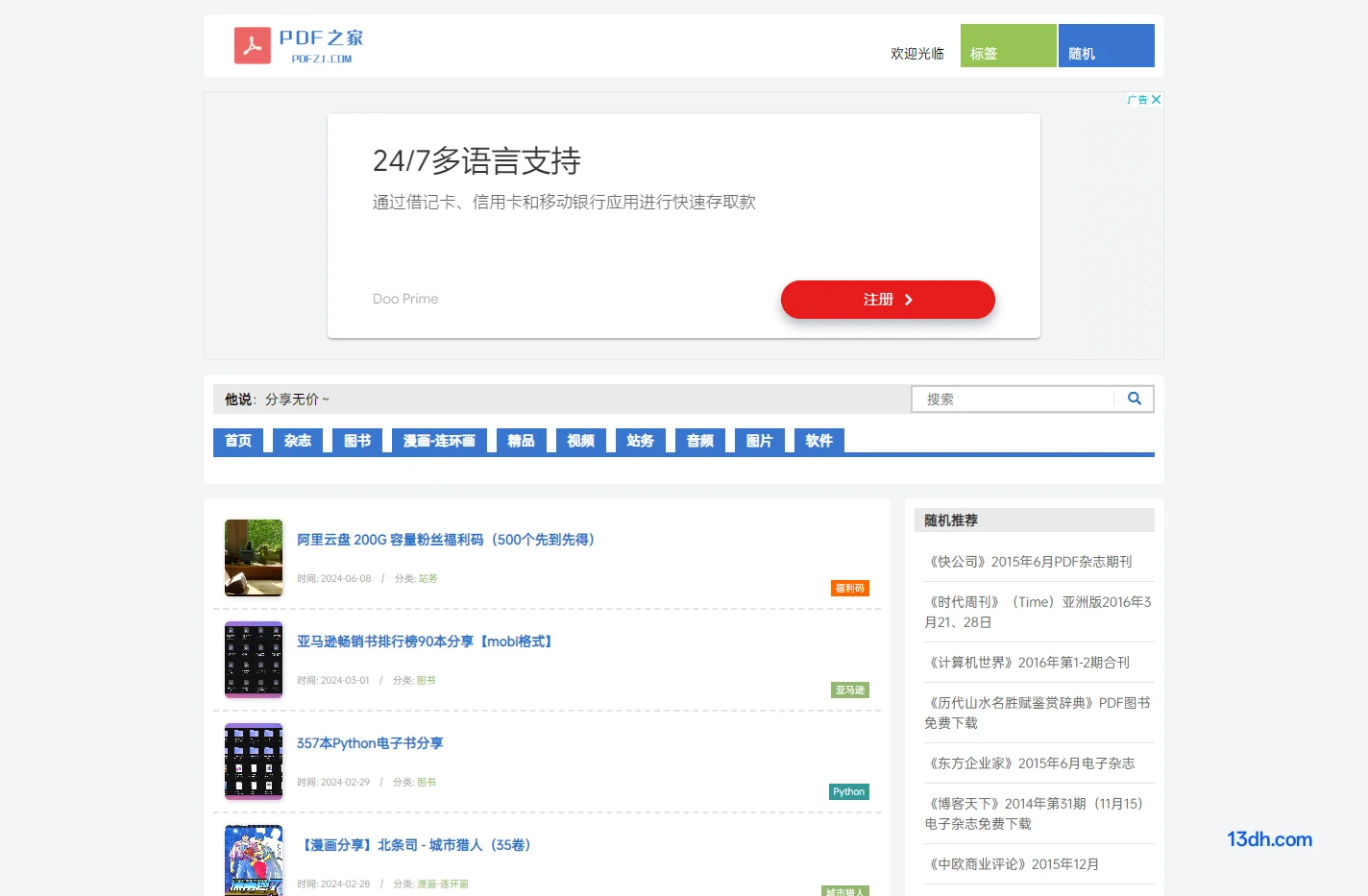Viewport: 1368px width, 896px height.
Task: Click the 分享无价 ~ quote text
Action: point(297,400)
